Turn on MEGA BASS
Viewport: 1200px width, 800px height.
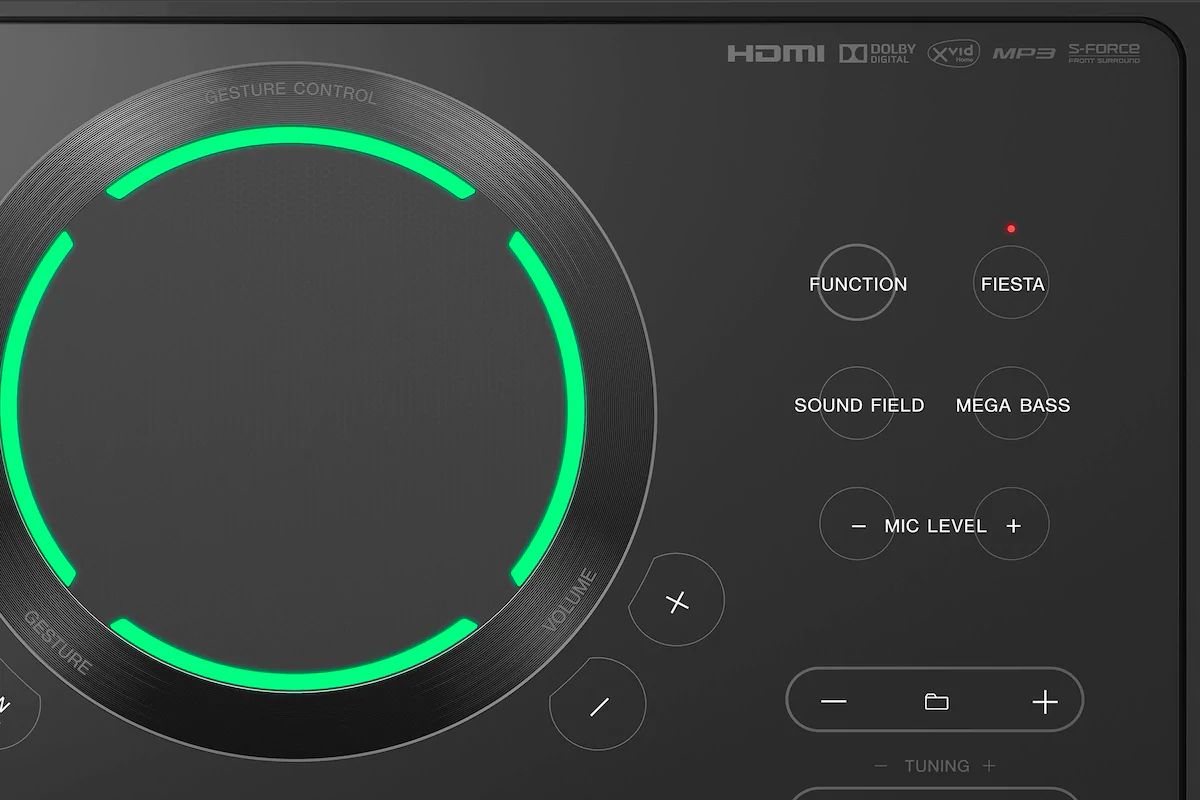coord(1012,404)
